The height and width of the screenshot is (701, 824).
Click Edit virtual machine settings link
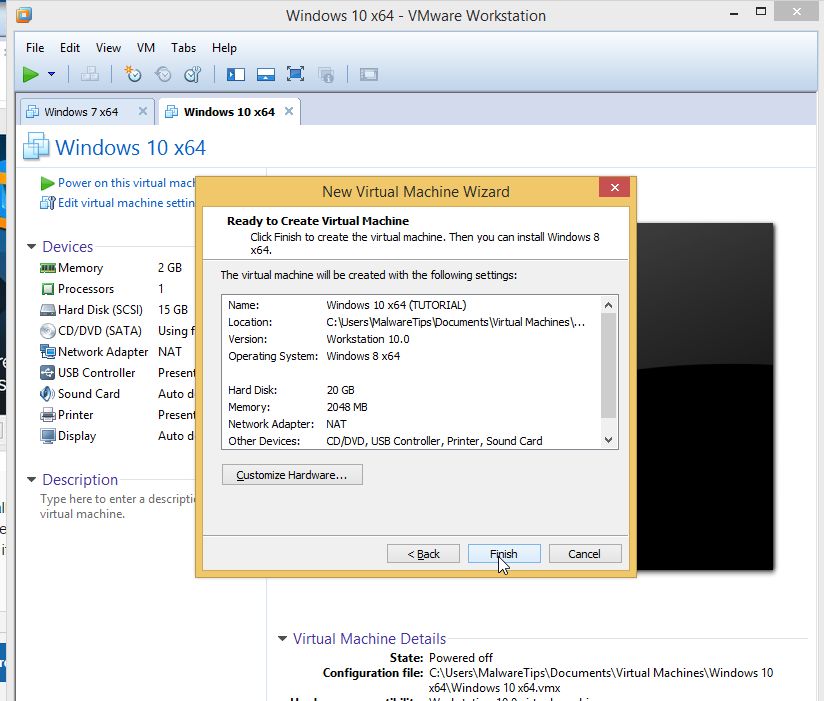coord(126,203)
